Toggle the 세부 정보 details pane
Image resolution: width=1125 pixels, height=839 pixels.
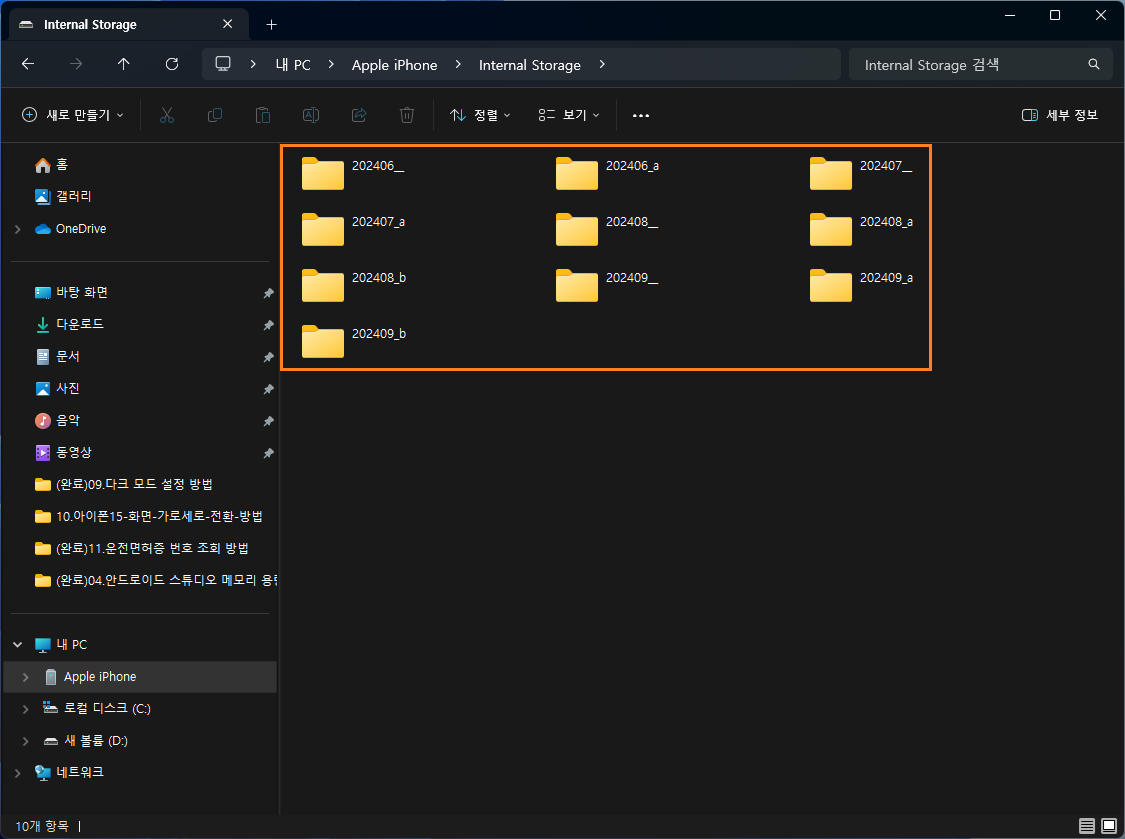1060,115
